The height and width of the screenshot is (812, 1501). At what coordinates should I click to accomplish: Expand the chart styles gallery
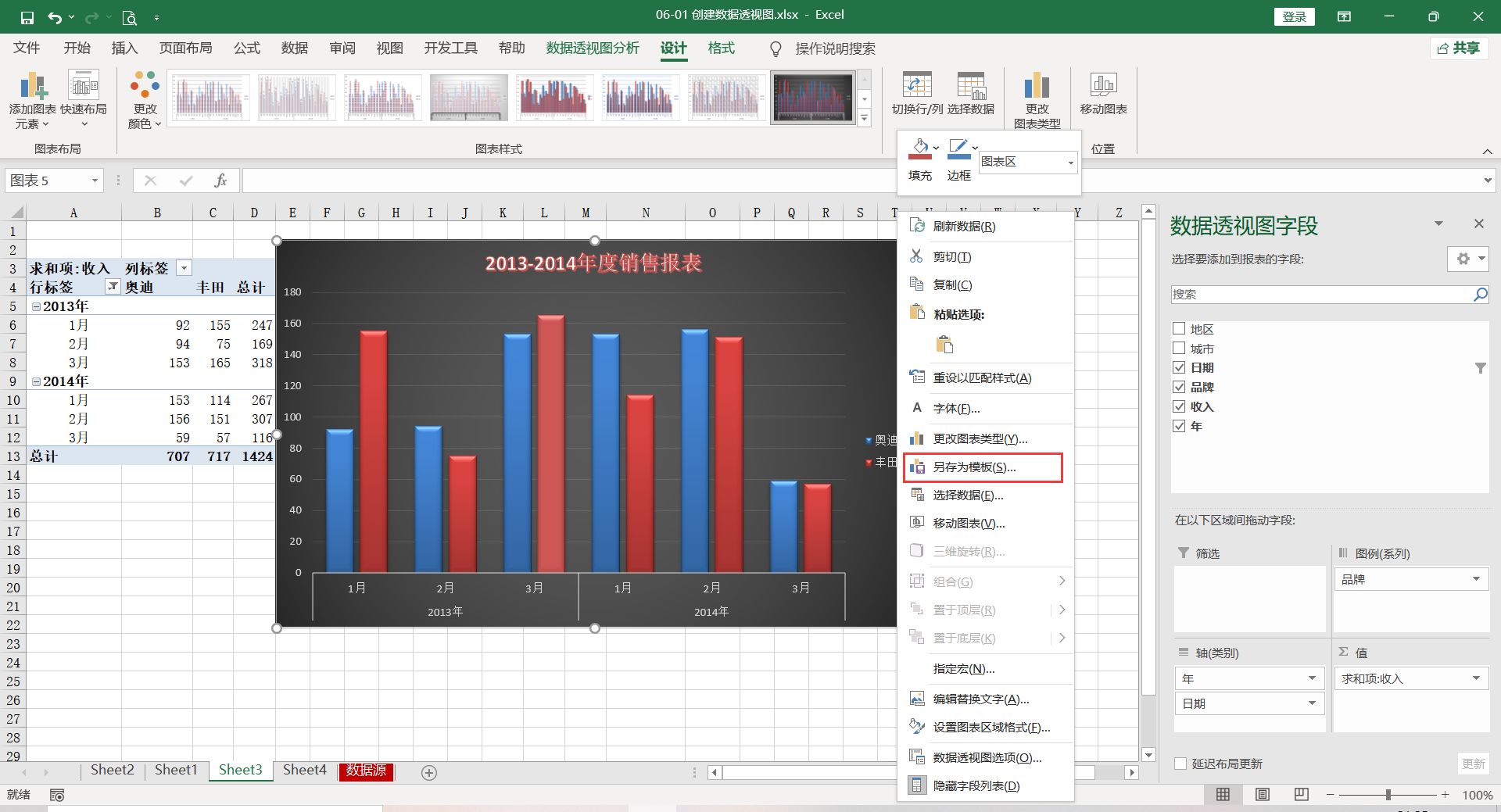(864, 118)
